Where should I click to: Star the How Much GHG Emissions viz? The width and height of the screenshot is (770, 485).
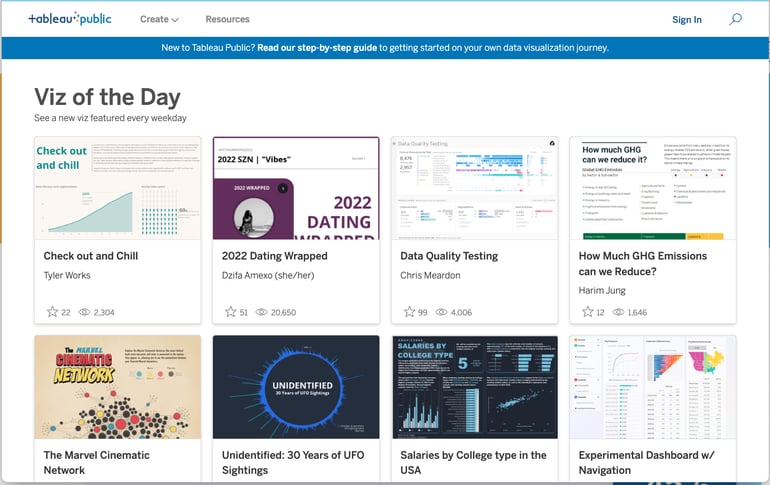(x=587, y=312)
